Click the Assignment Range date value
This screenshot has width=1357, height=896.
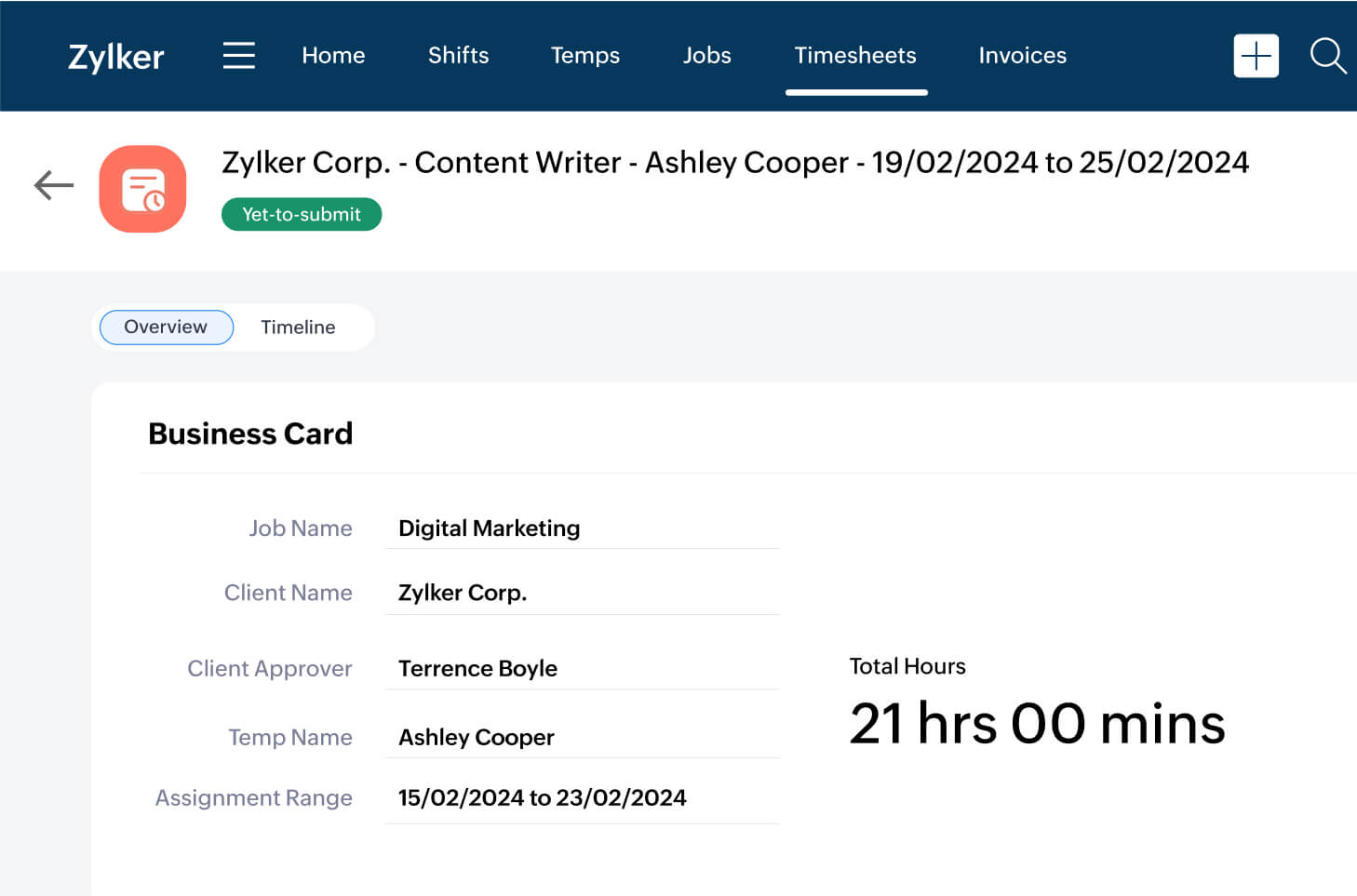542,798
